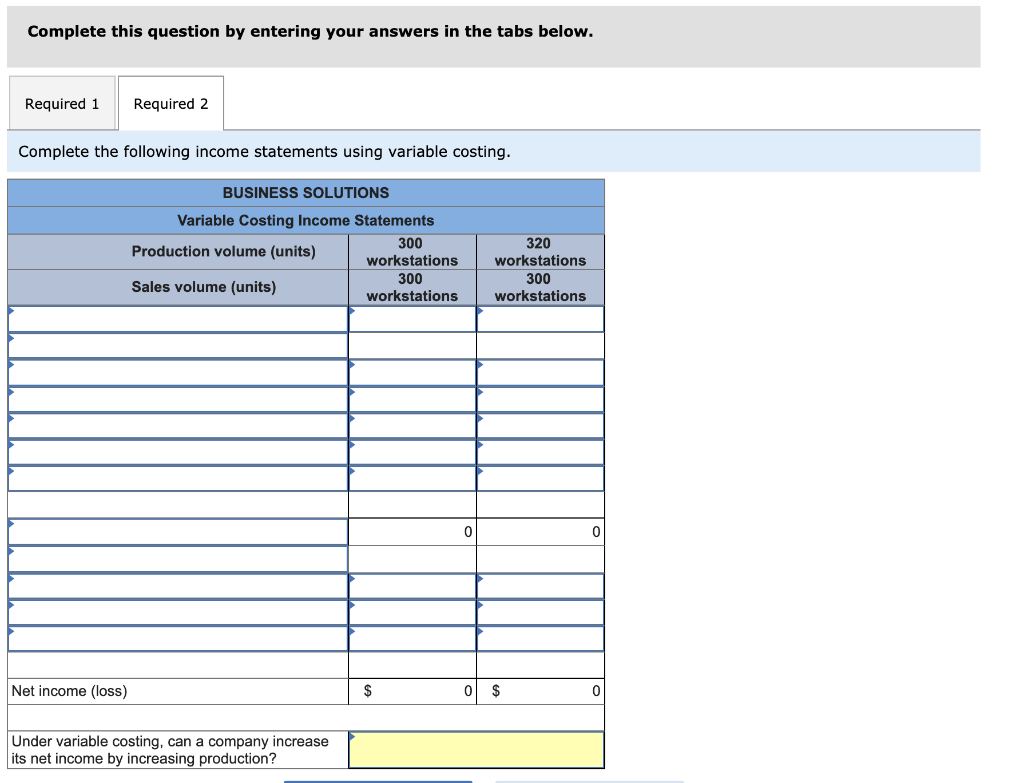The height and width of the screenshot is (783, 1024).
Task: Open the yellow answer dropdown about increasing production
Action: [x=476, y=749]
